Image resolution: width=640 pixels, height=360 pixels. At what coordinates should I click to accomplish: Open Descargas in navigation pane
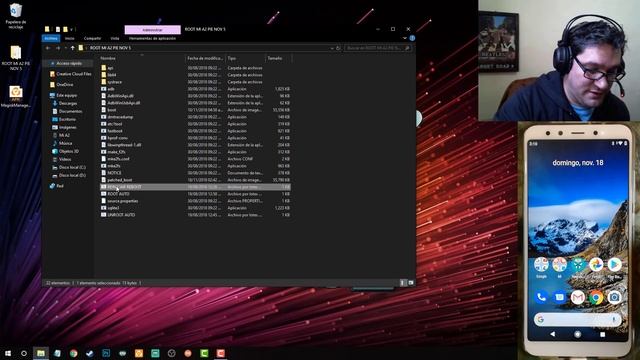coord(64,103)
